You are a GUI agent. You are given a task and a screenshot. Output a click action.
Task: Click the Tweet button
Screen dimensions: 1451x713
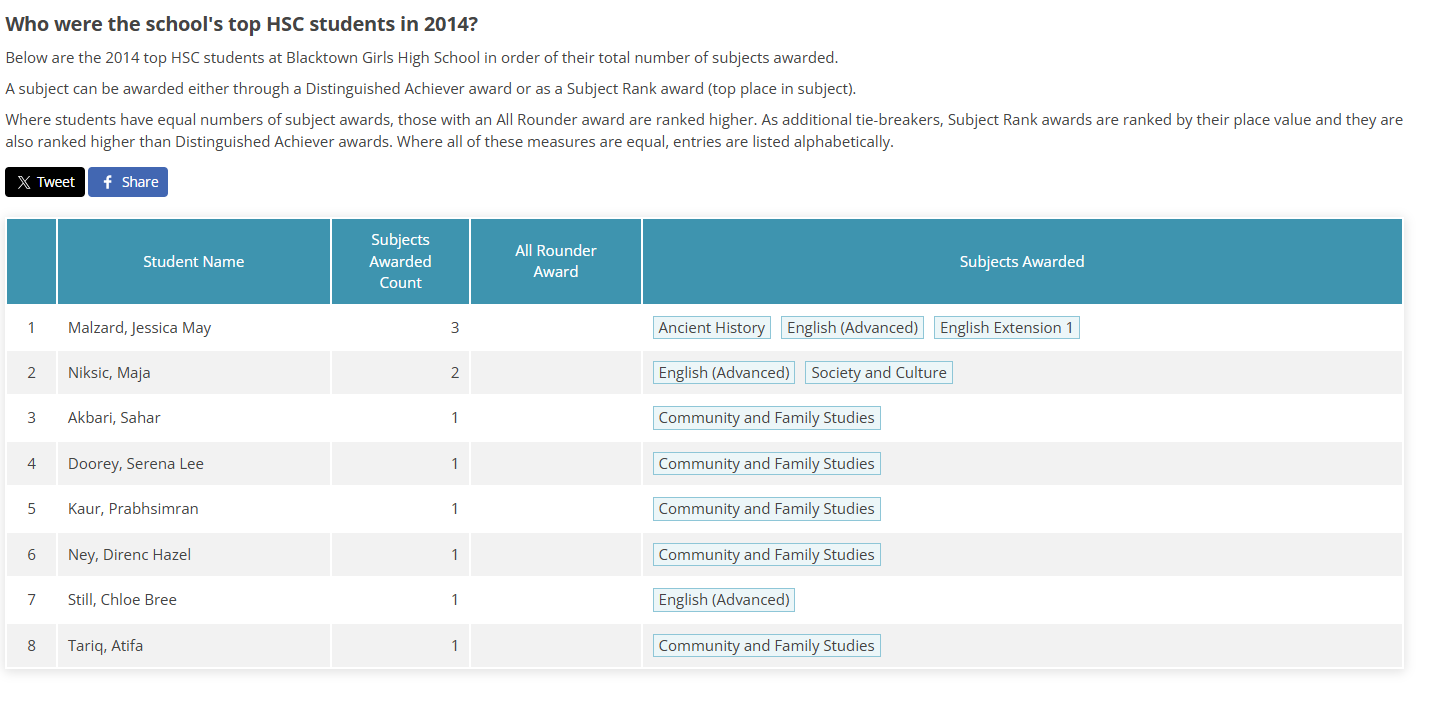click(x=45, y=182)
